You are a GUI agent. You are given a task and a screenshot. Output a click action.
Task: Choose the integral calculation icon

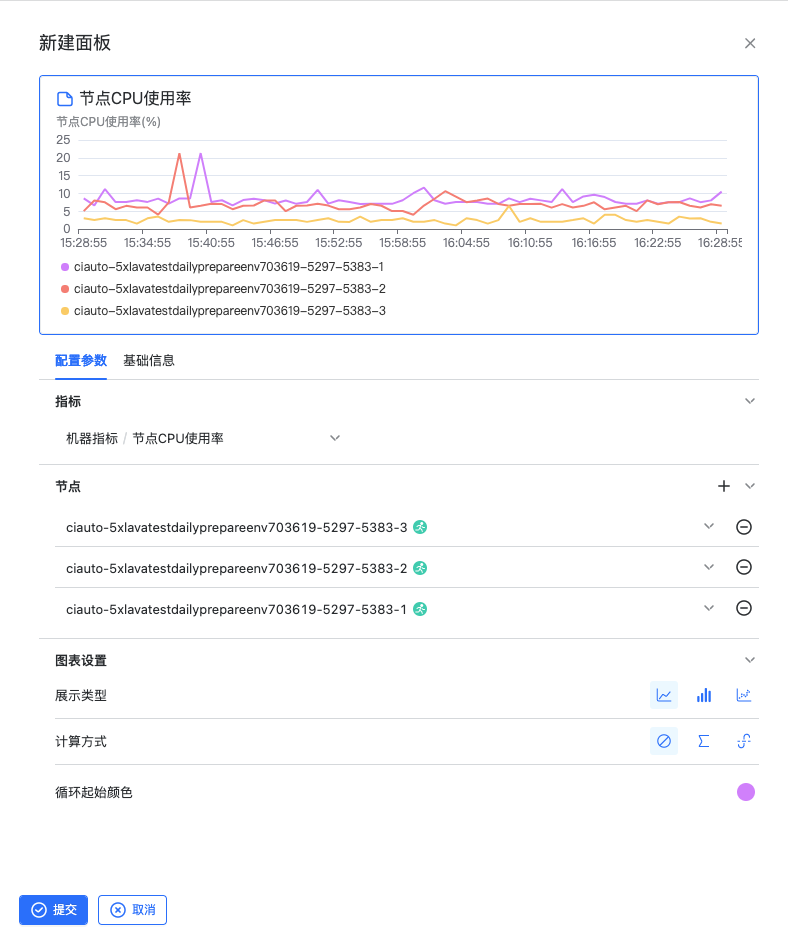pyautogui.click(x=744, y=741)
